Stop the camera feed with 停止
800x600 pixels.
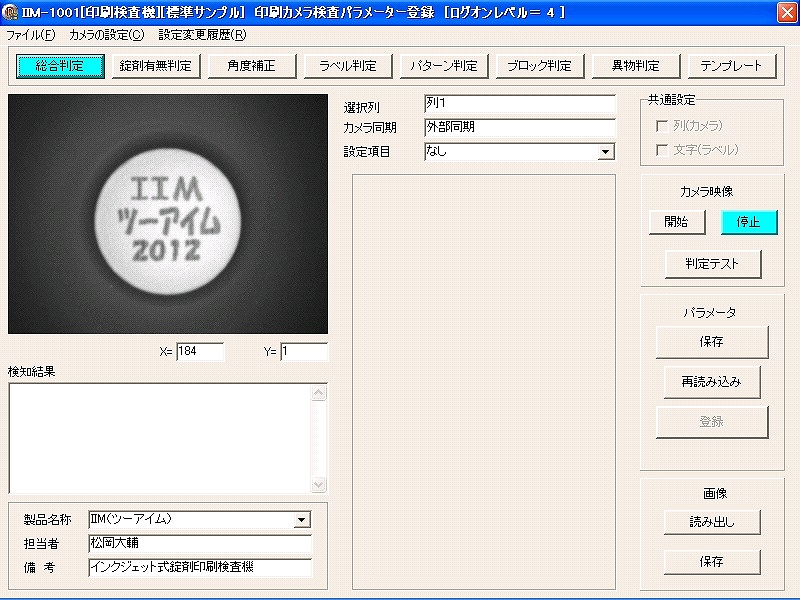(x=749, y=222)
